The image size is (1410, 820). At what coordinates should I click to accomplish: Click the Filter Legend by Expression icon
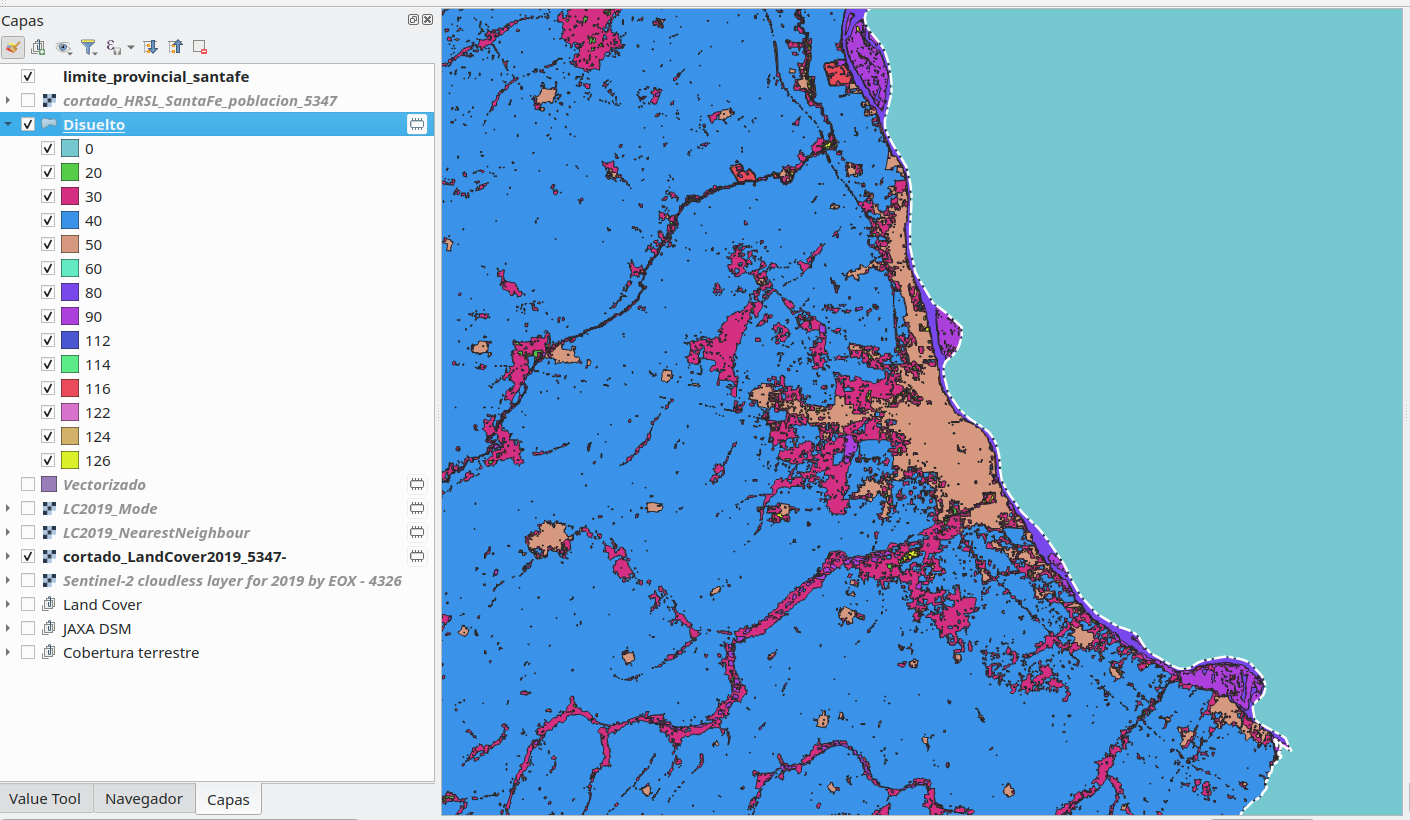coord(113,47)
